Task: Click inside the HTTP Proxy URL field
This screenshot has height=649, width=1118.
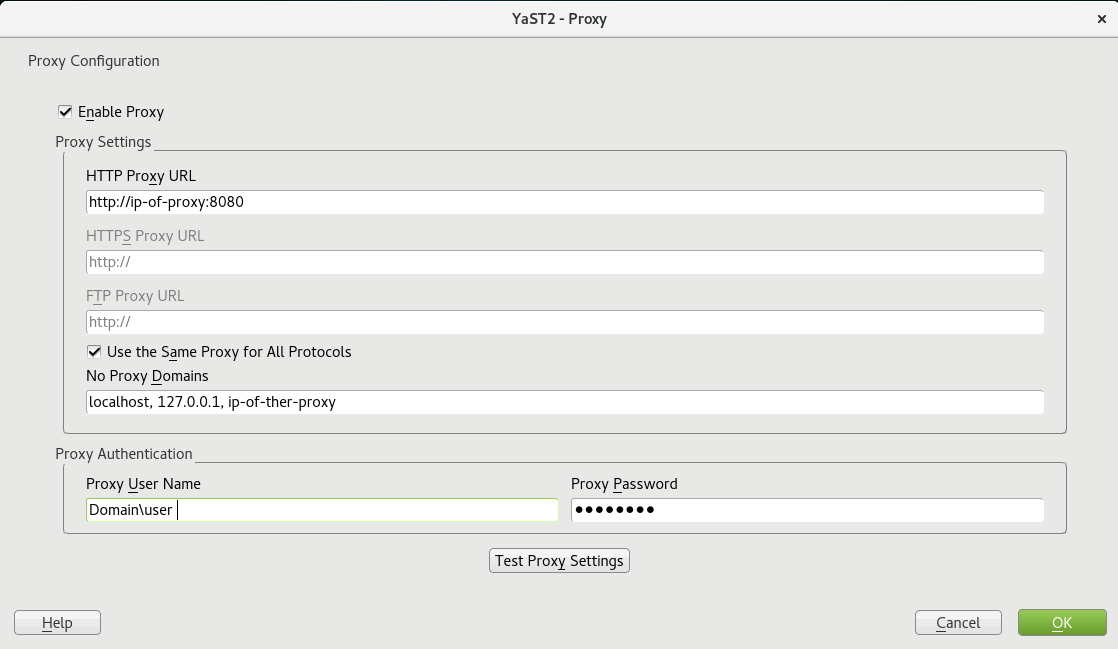Action: click(565, 202)
